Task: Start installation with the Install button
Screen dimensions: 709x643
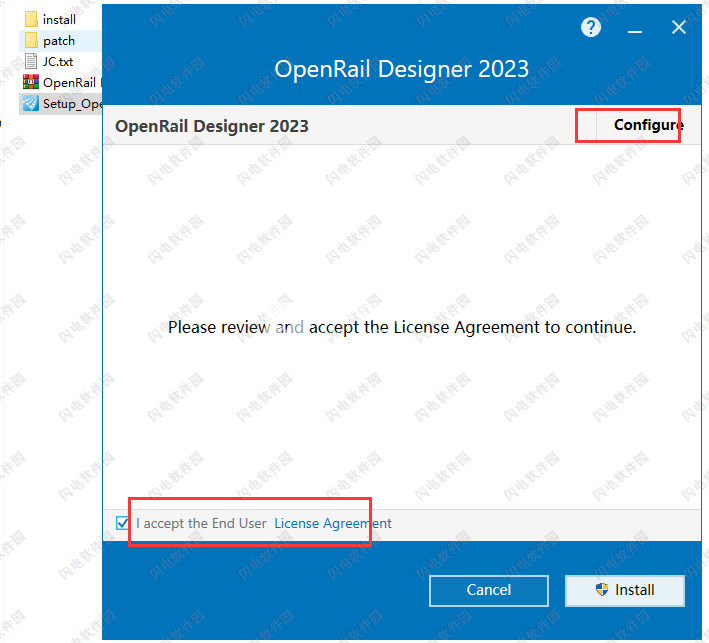Action: [x=625, y=590]
